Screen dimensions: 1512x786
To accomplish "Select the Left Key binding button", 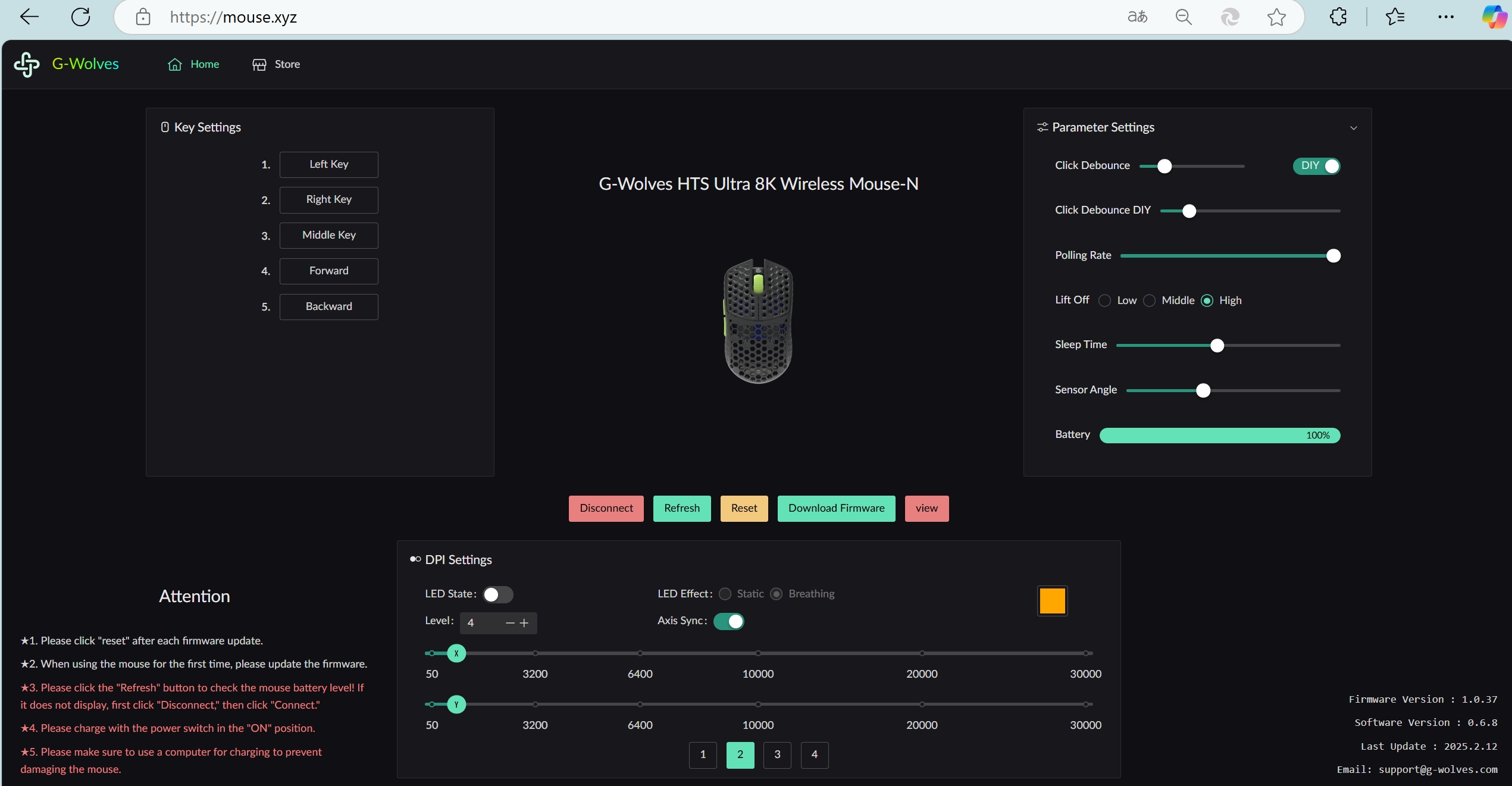I will (x=328, y=164).
